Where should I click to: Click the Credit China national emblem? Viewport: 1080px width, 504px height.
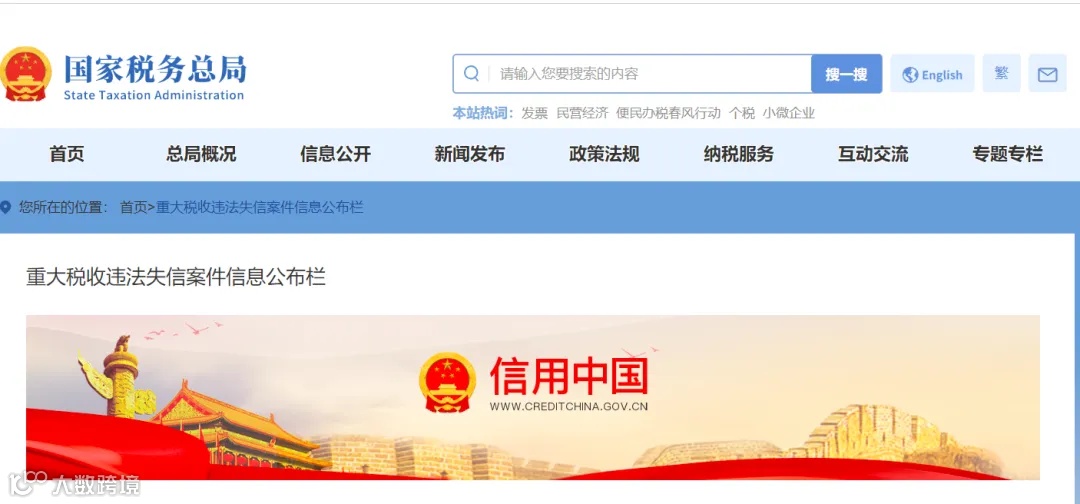click(447, 382)
